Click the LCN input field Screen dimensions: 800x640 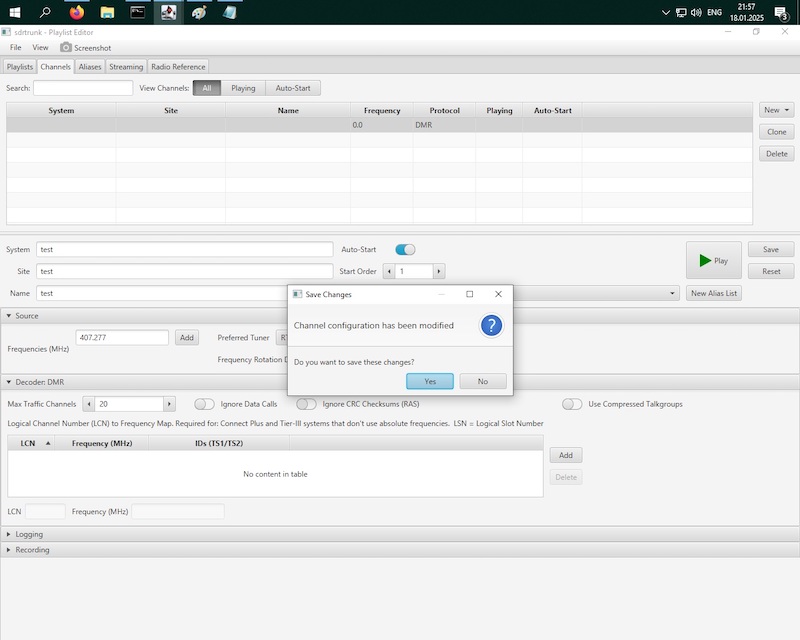[x=45, y=511]
